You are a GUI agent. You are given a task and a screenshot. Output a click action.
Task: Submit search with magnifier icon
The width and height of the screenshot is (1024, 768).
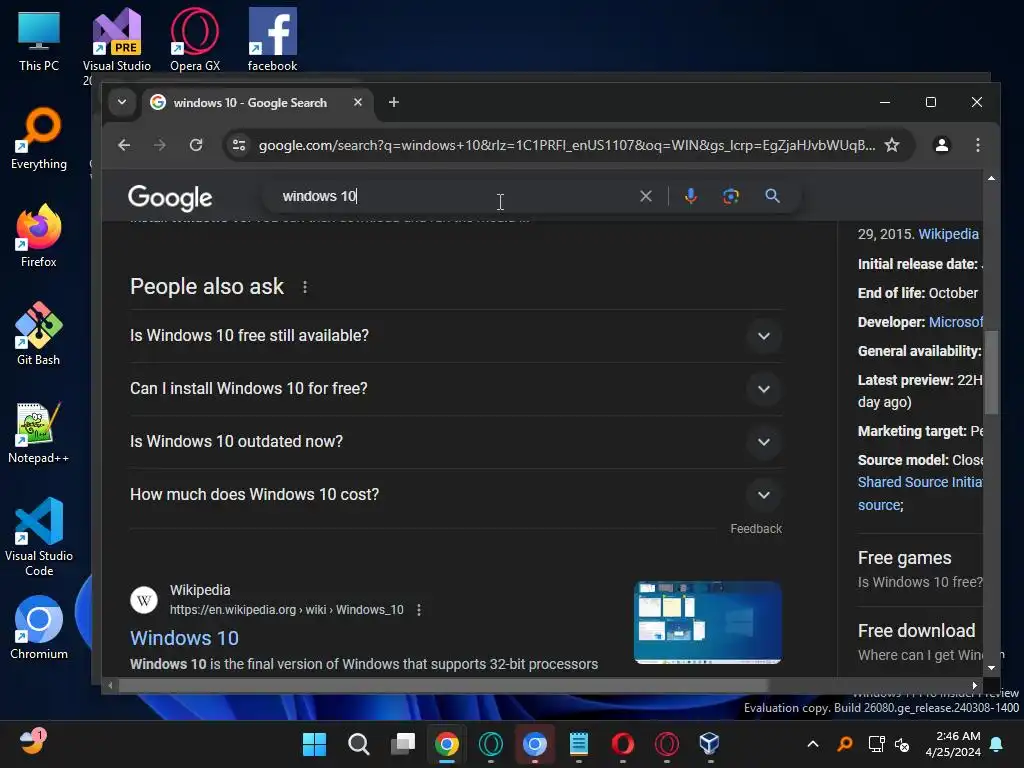coord(772,196)
